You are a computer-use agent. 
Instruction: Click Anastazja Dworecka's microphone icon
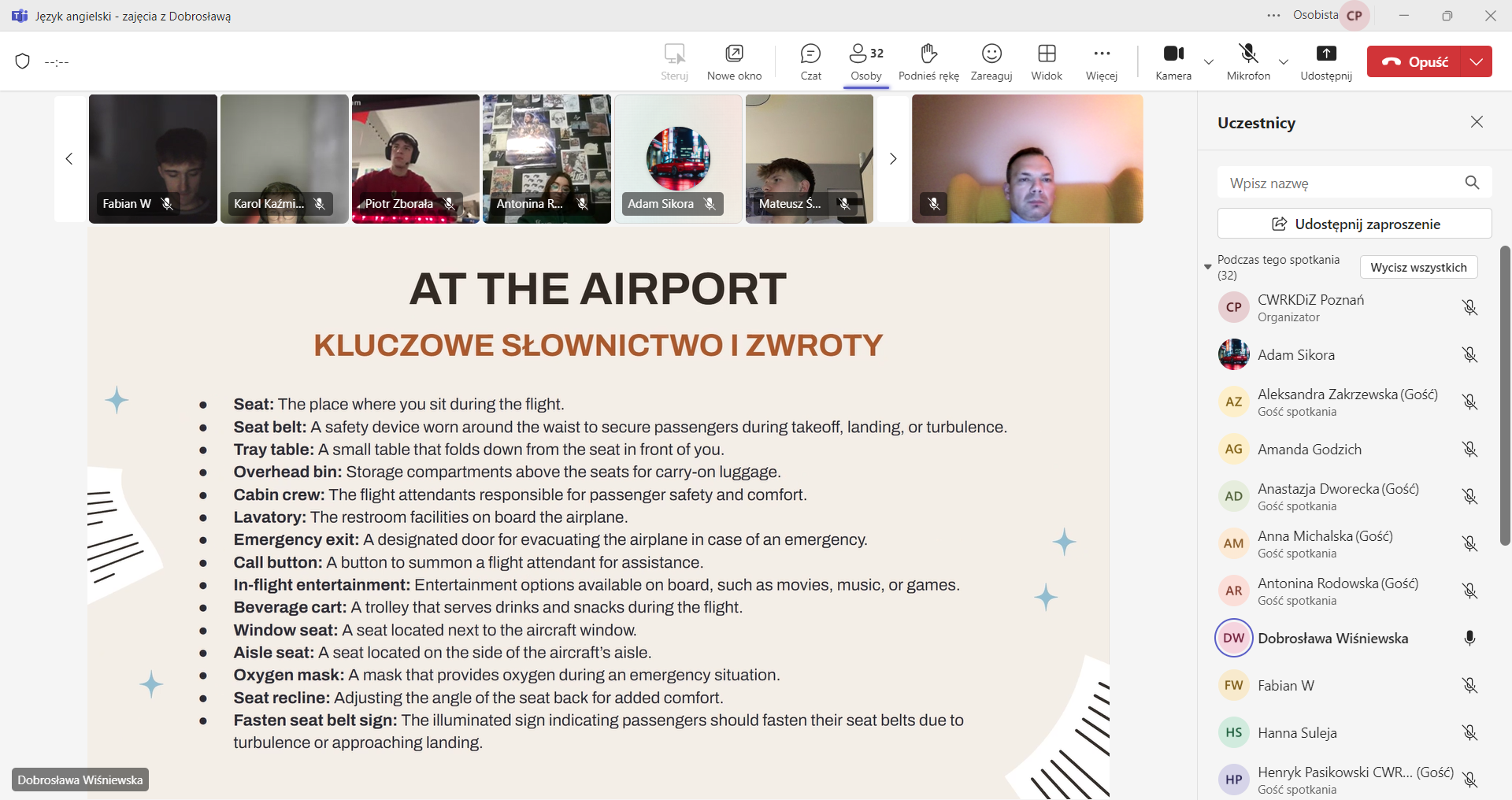pyautogui.click(x=1469, y=496)
